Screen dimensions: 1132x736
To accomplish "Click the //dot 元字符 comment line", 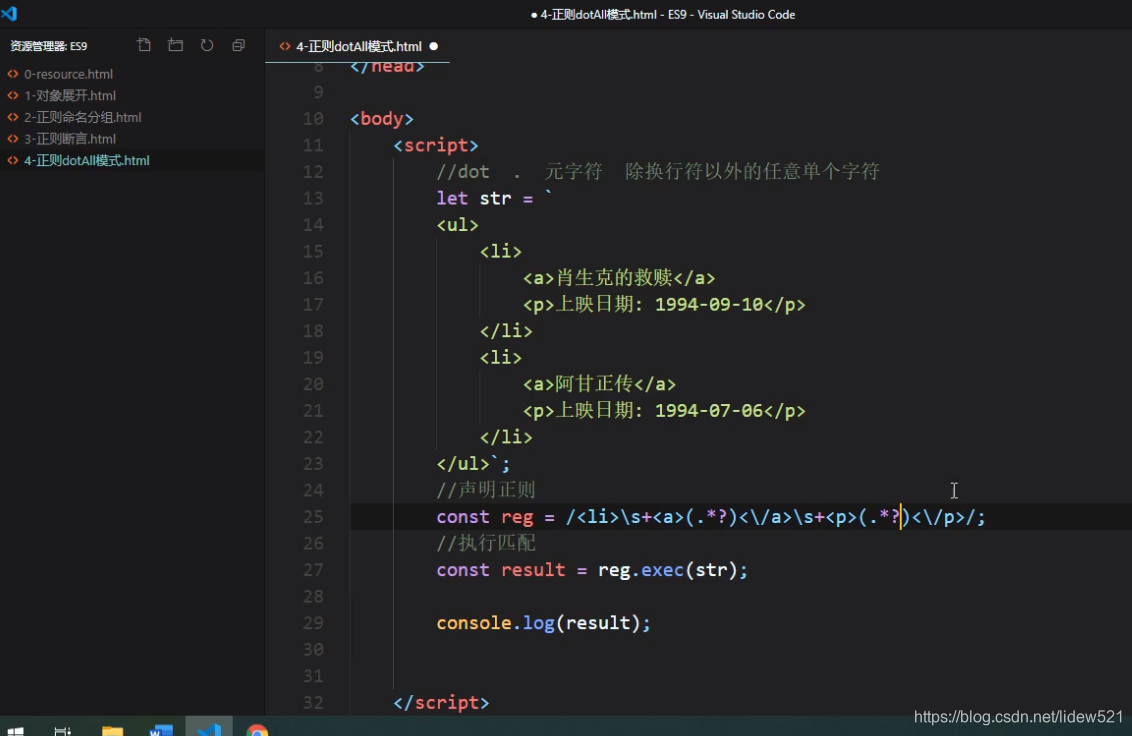I will tap(658, 172).
